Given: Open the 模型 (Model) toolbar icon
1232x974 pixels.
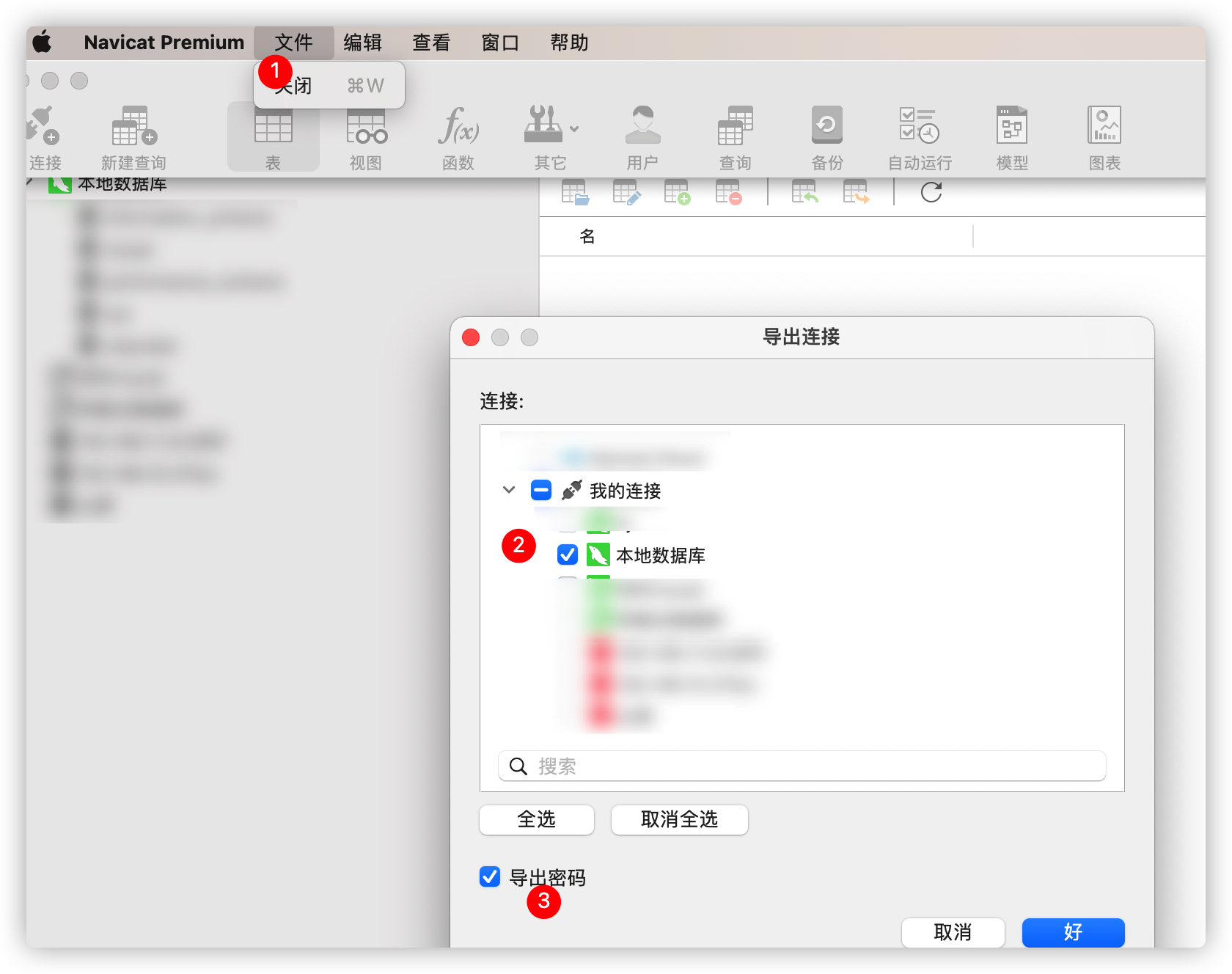Looking at the screenshot, I should [x=1012, y=136].
